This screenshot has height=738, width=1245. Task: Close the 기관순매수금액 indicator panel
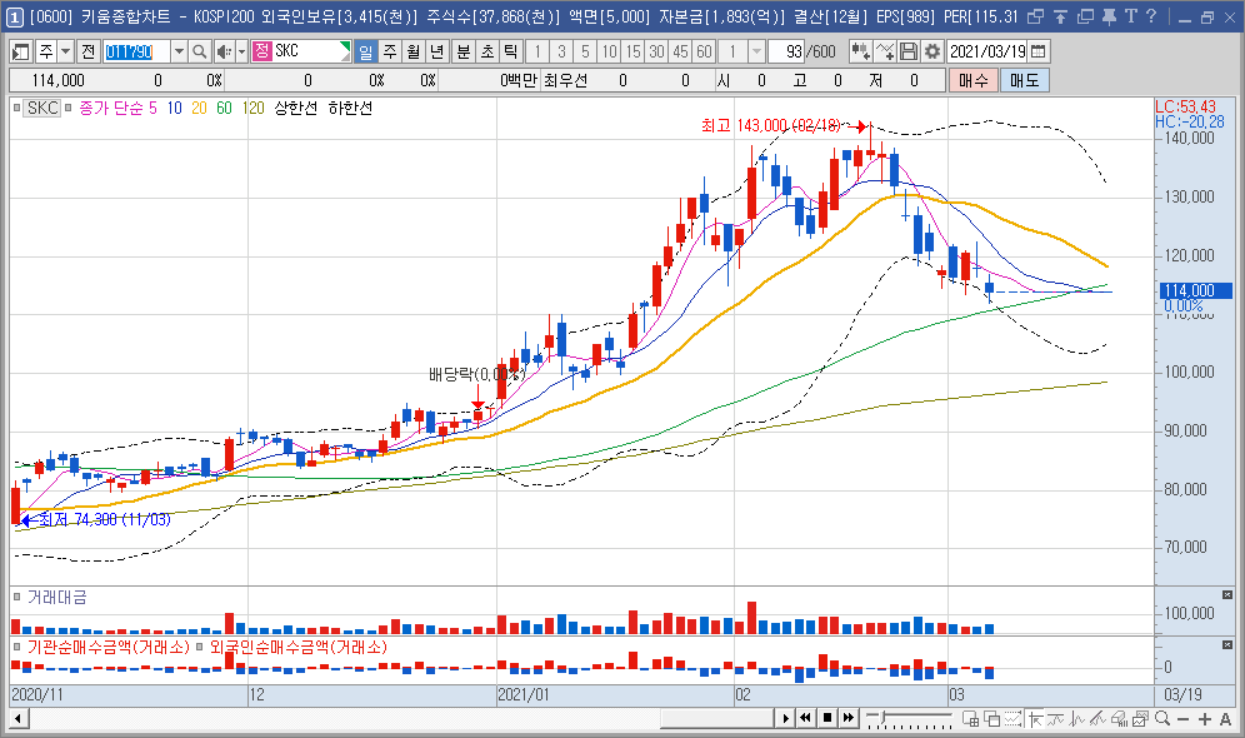(x=1228, y=645)
